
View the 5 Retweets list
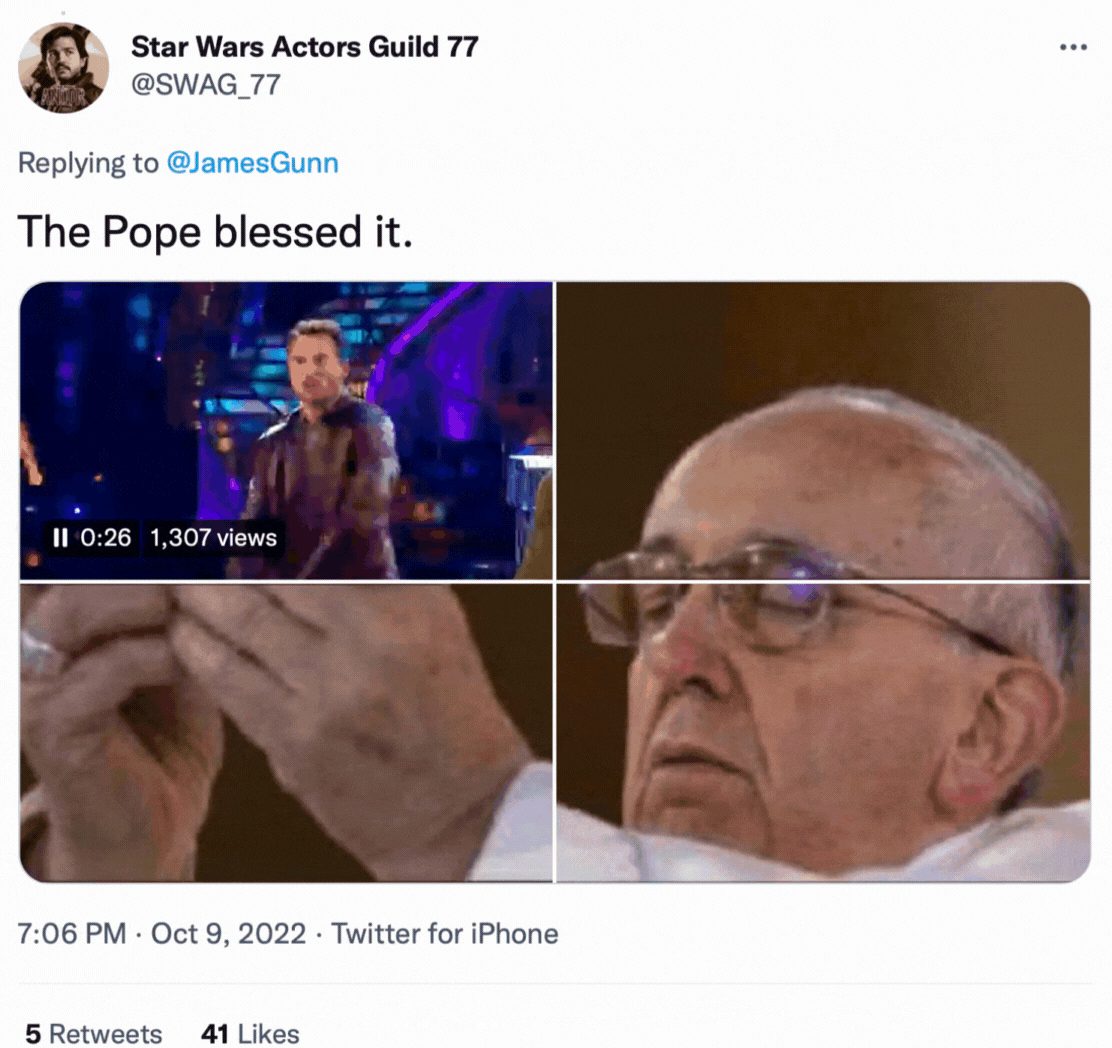point(94,1033)
